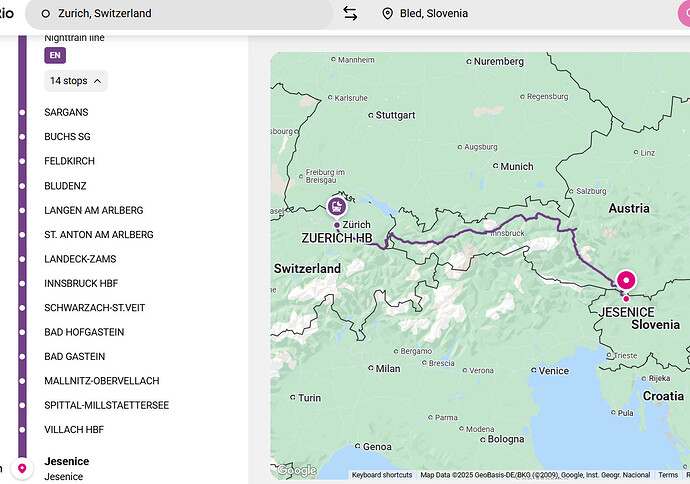Click the JESENICE label on the map
Image resolution: width=690 pixels, height=484 pixels.
point(627,312)
